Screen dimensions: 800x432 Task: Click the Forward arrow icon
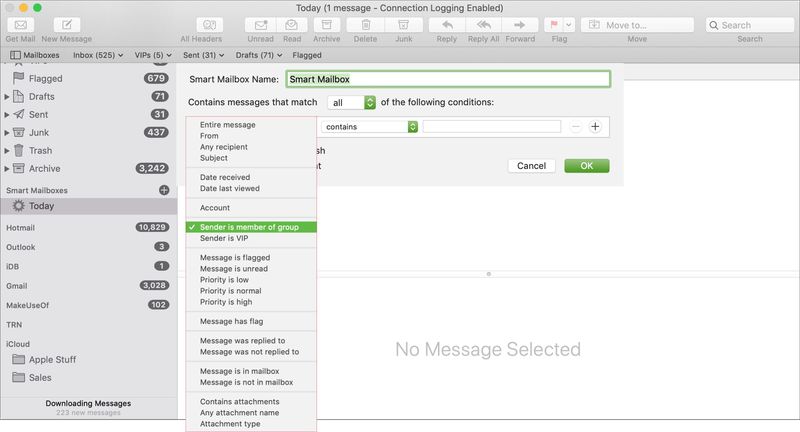520,25
